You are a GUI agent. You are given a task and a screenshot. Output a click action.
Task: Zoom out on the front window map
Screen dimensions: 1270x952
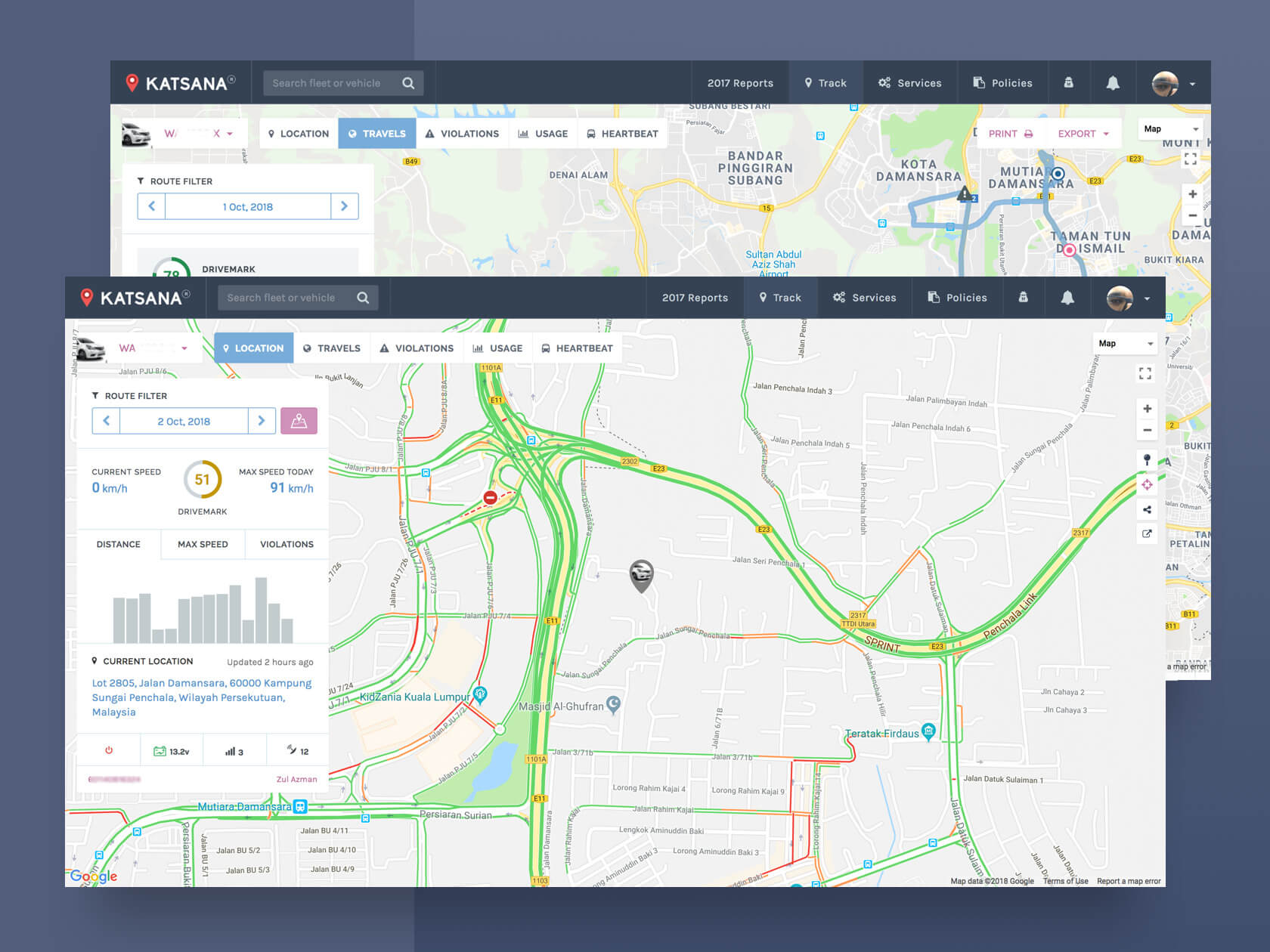tap(1147, 430)
